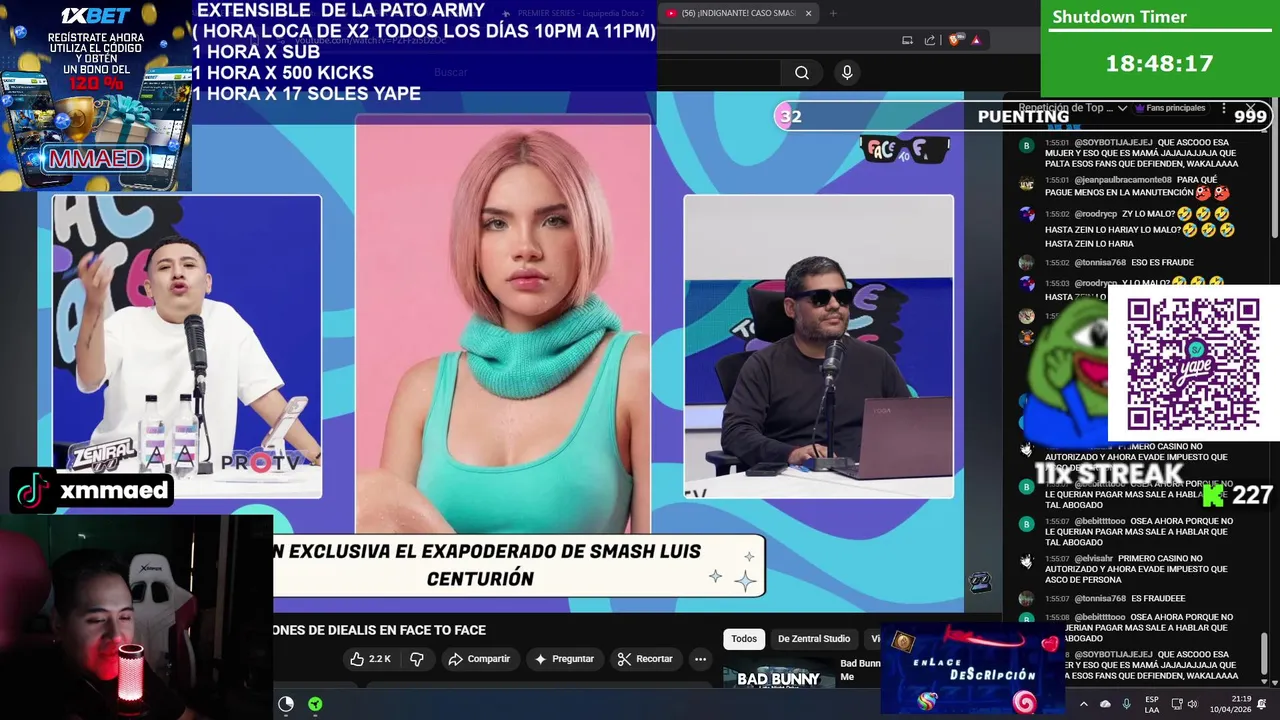Click username @jeanpaulbracamonte08 in chat
The width and height of the screenshot is (1280, 720).
tap(1123, 180)
